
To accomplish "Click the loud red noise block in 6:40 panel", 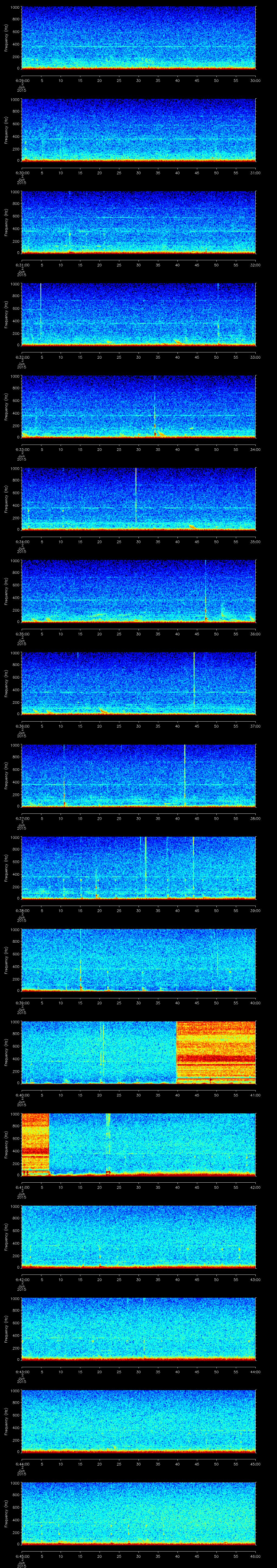I will coord(216,1051).
